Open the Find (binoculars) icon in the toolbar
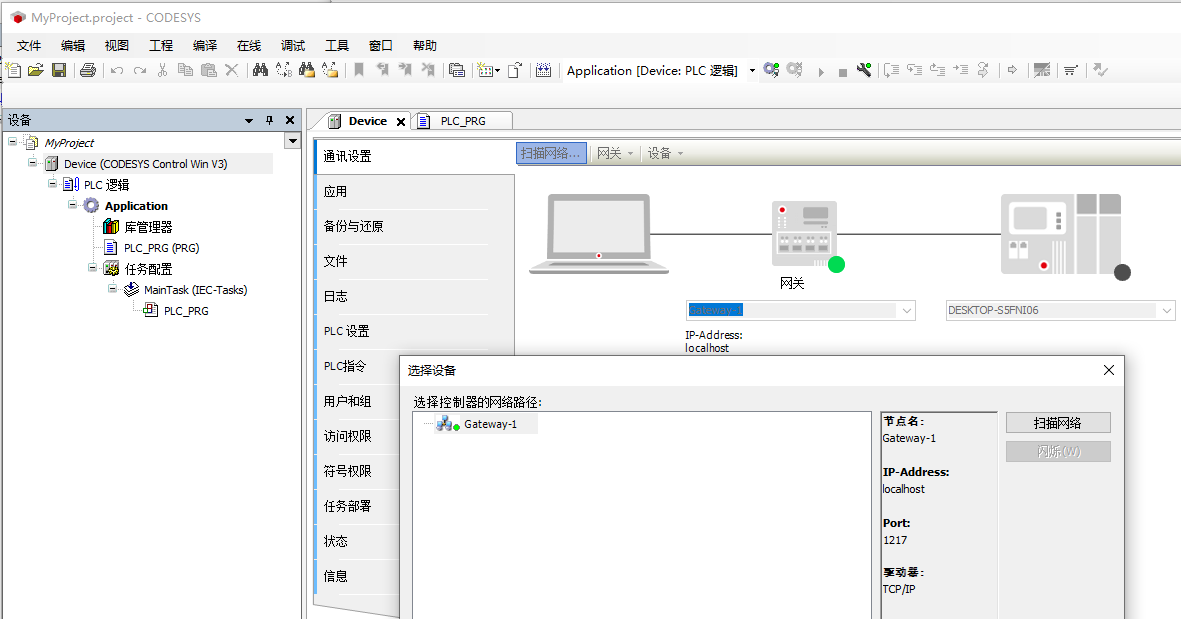Screen dimensions: 1181x619 (261, 70)
